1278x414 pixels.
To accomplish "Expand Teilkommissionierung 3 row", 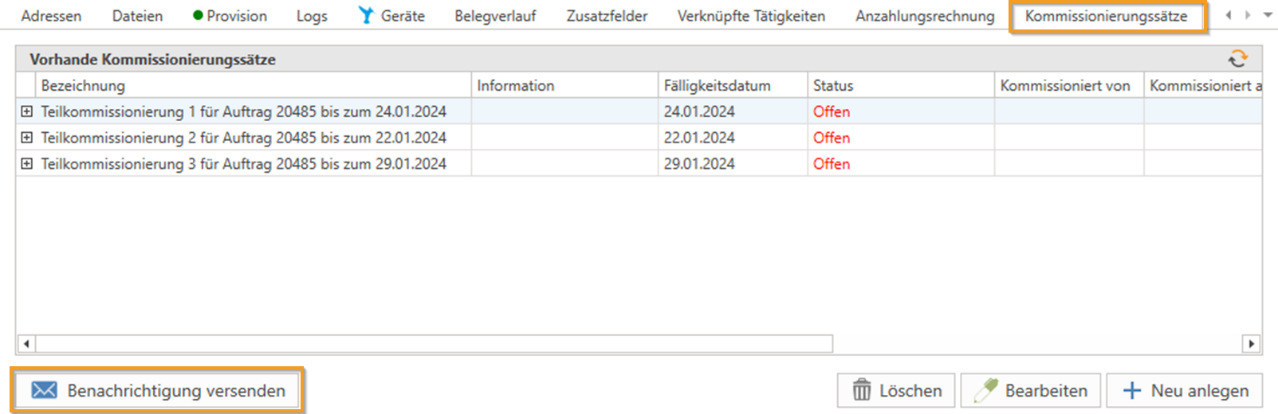I will (x=27, y=164).
